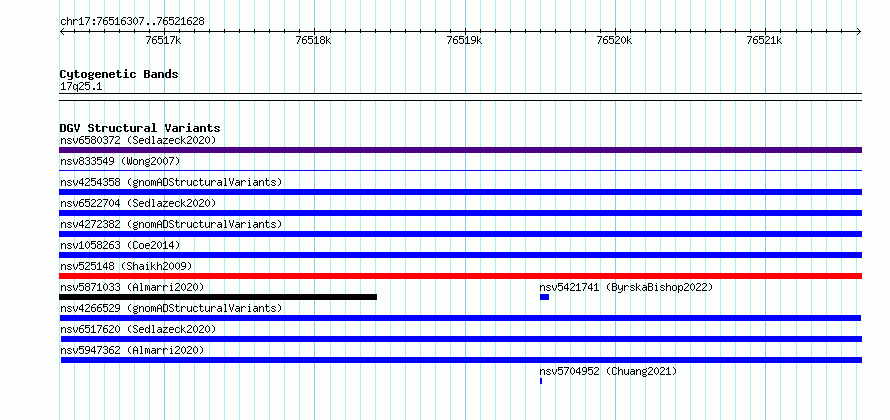Image resolution: width=890 pixels, height=420 pixels.
Task: Open the nsv833549 (Wong2007) label
Action: pos(120,161)
